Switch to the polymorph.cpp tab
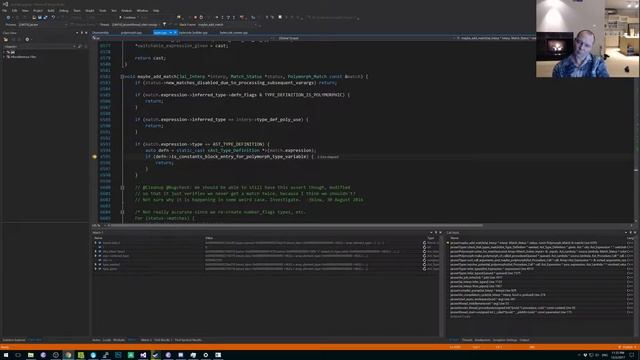 coord(131,33)
